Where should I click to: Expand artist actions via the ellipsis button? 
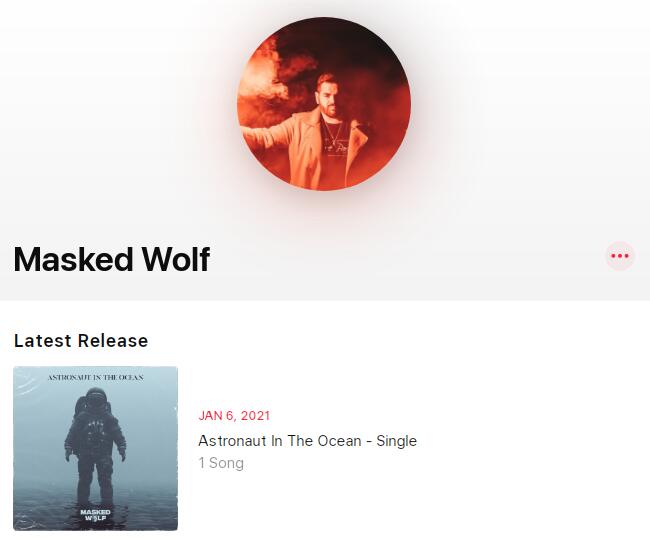pos(620,256)
